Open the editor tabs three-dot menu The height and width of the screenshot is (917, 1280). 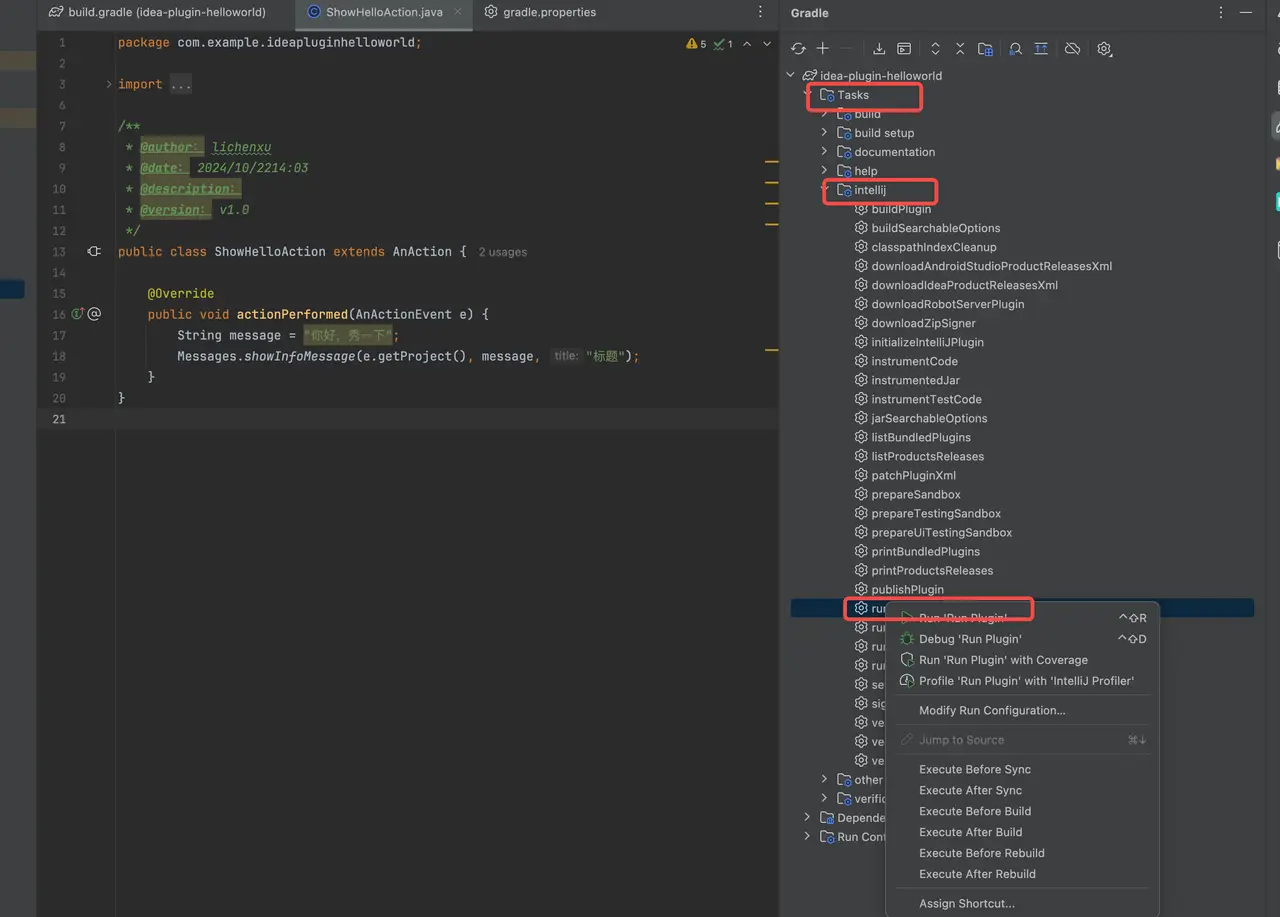click(x=762, y=13)
